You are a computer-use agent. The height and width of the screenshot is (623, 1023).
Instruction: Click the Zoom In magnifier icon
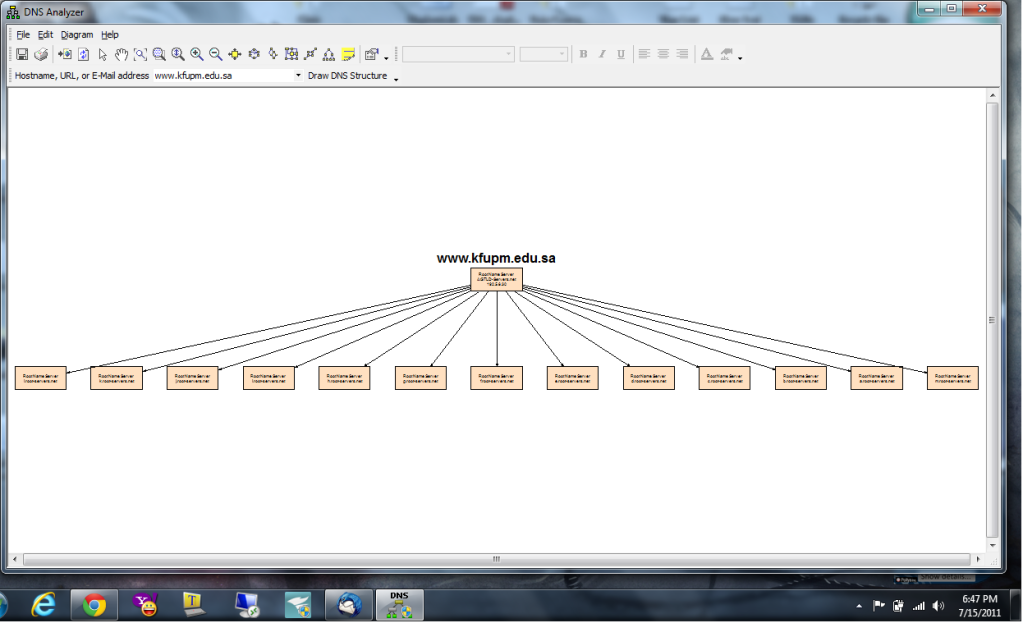tap(196, 54)
